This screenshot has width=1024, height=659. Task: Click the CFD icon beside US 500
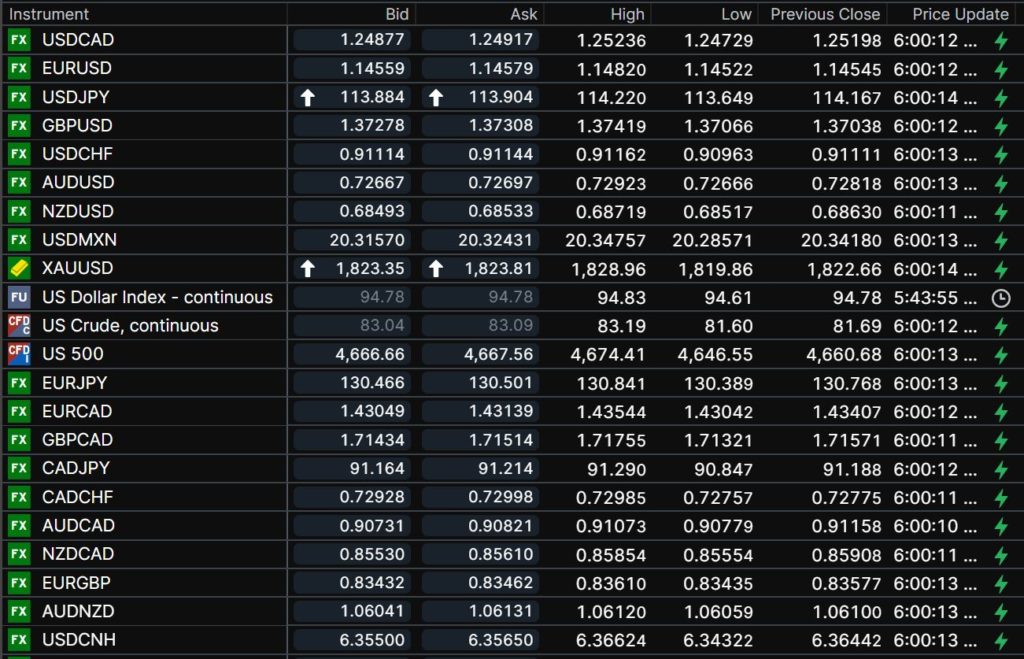tap(19, 354)
